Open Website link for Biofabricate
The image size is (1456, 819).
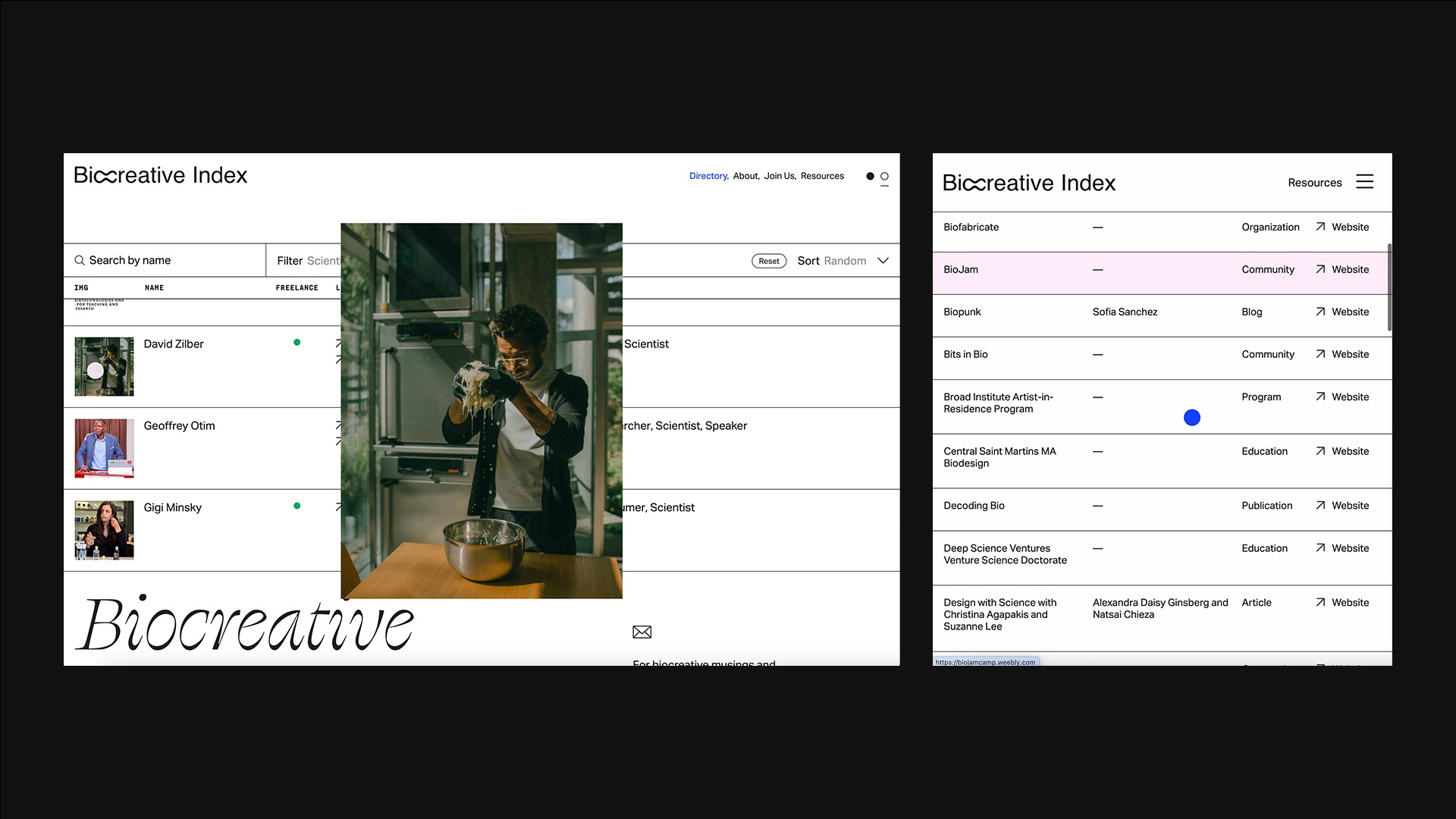[x=1351, y=227]
